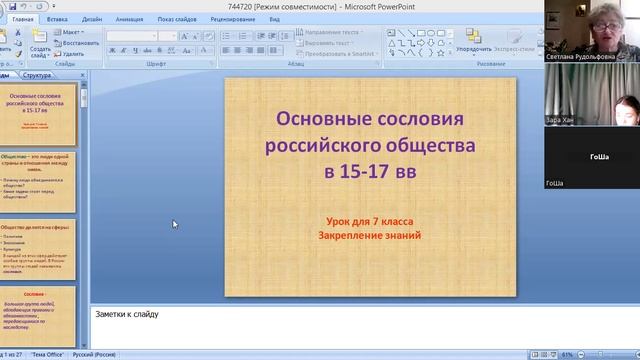Open Направление текста dropdown
The image size is (640, 360).
pyautogui.click(x=329, y=32)
